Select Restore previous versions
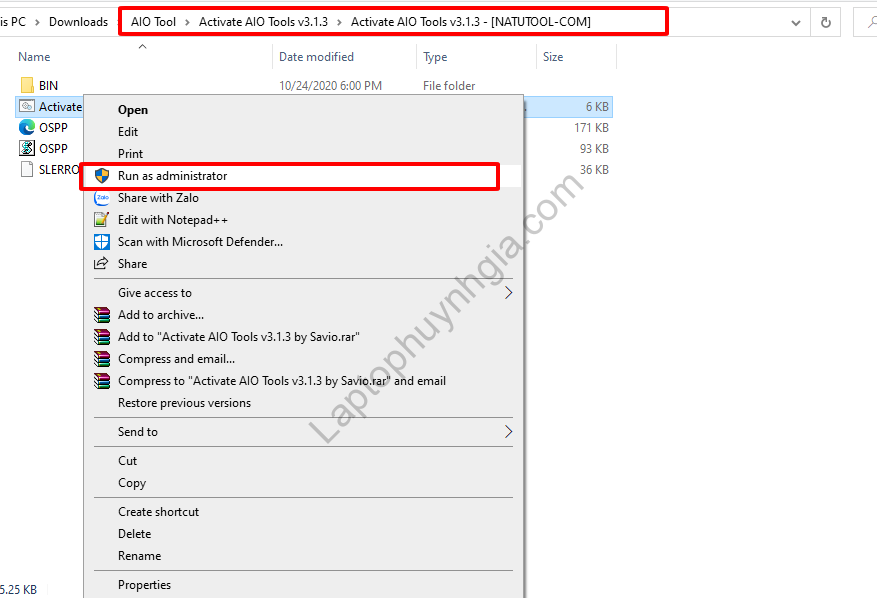 point(185,403)
